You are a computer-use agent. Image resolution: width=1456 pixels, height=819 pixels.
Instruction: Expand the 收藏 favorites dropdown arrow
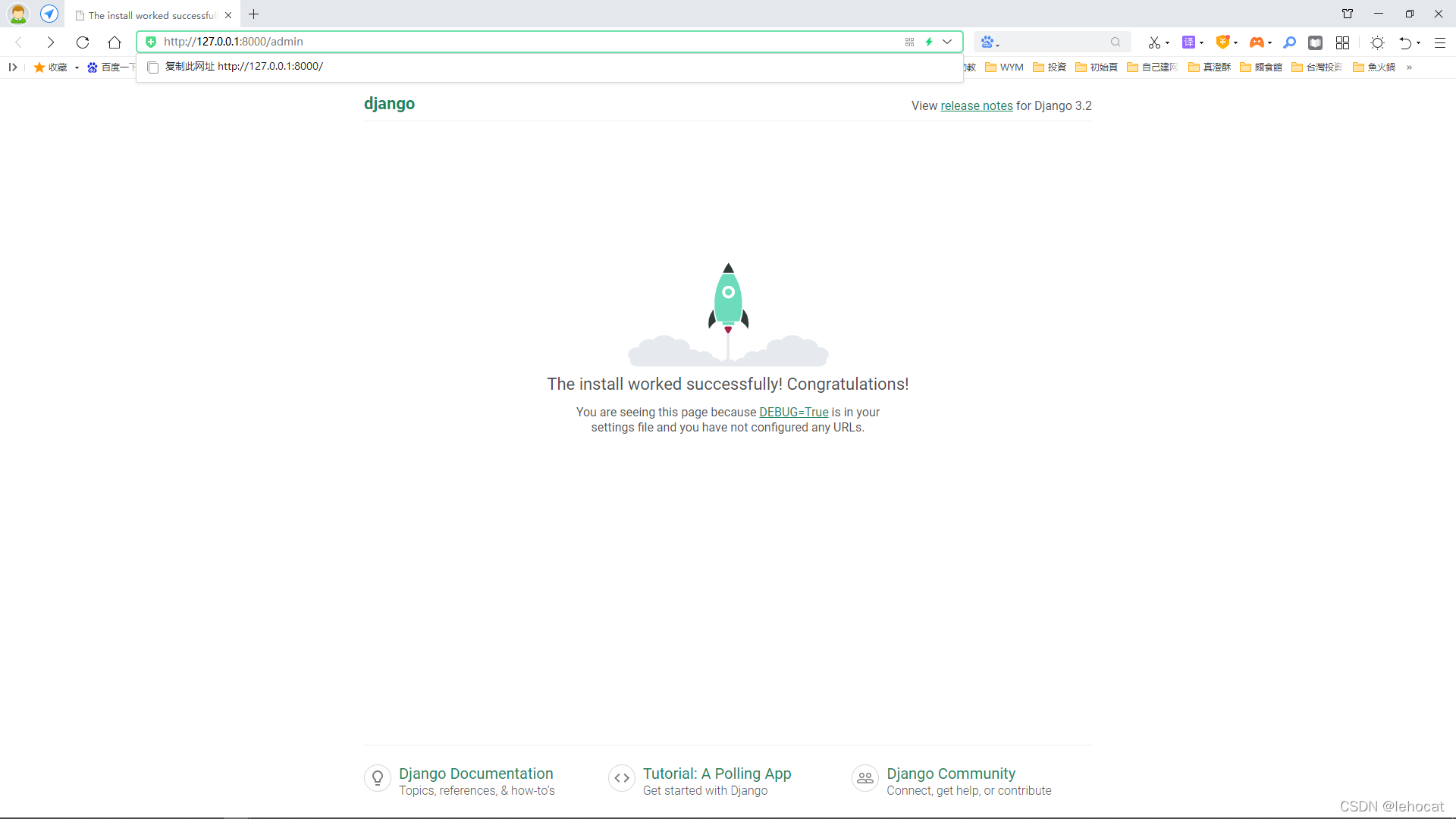coord(77,68)
